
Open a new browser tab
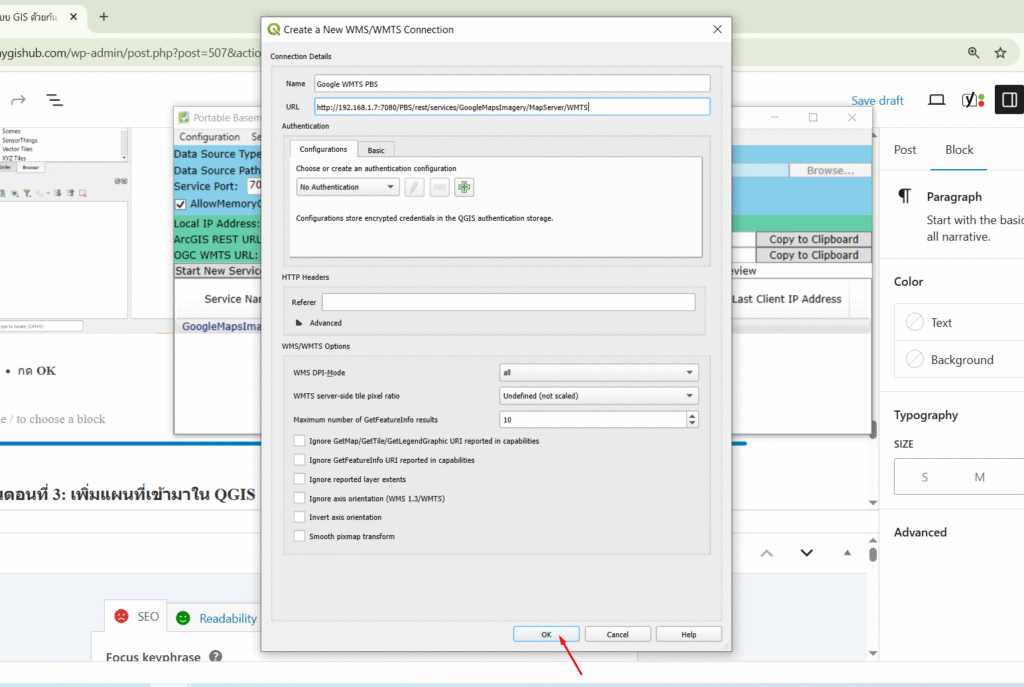pos(103,17)
